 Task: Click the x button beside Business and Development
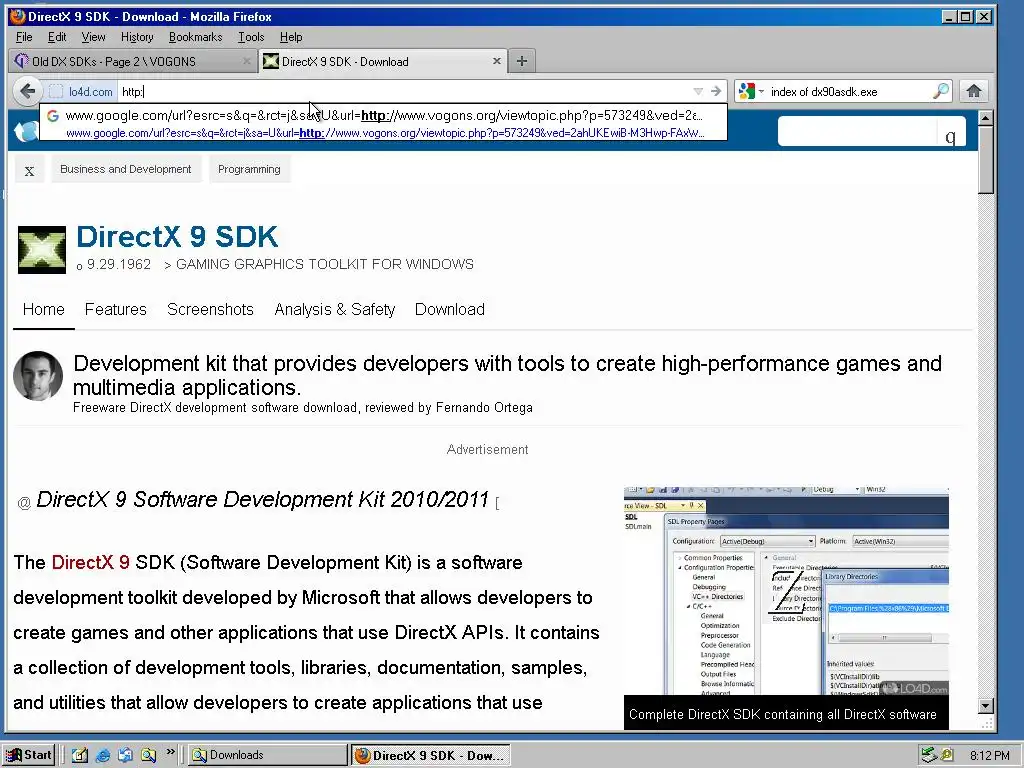point(29,170)
